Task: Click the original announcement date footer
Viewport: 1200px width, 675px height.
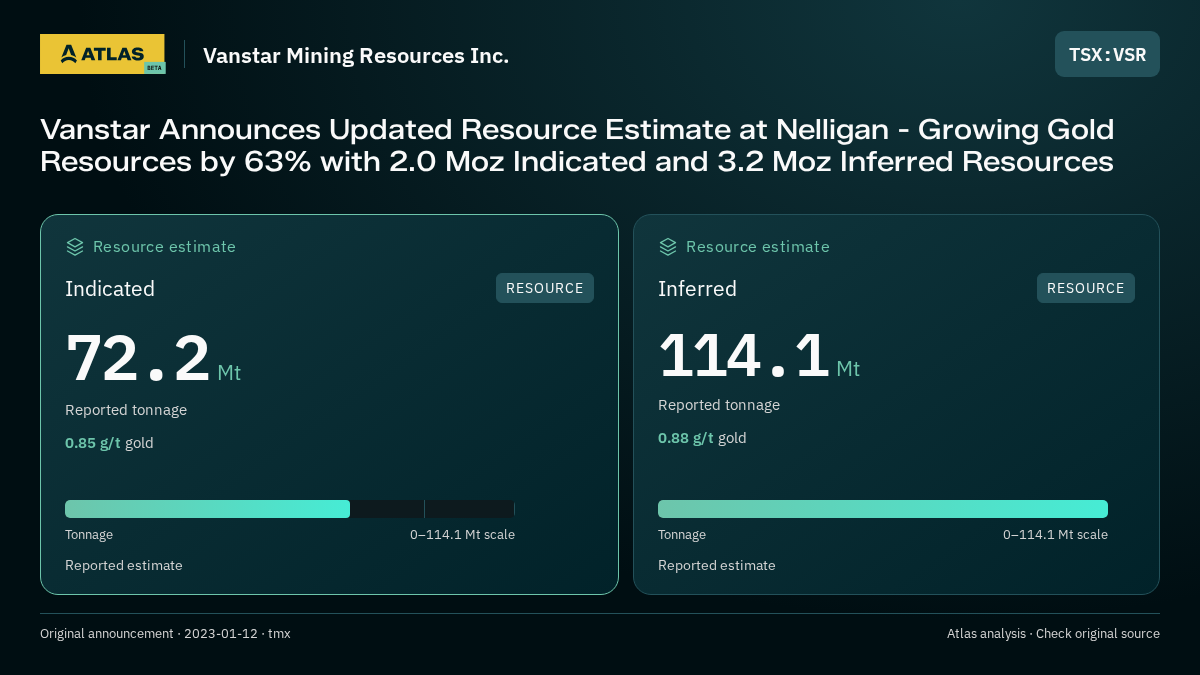Action: tap(165, 634)
